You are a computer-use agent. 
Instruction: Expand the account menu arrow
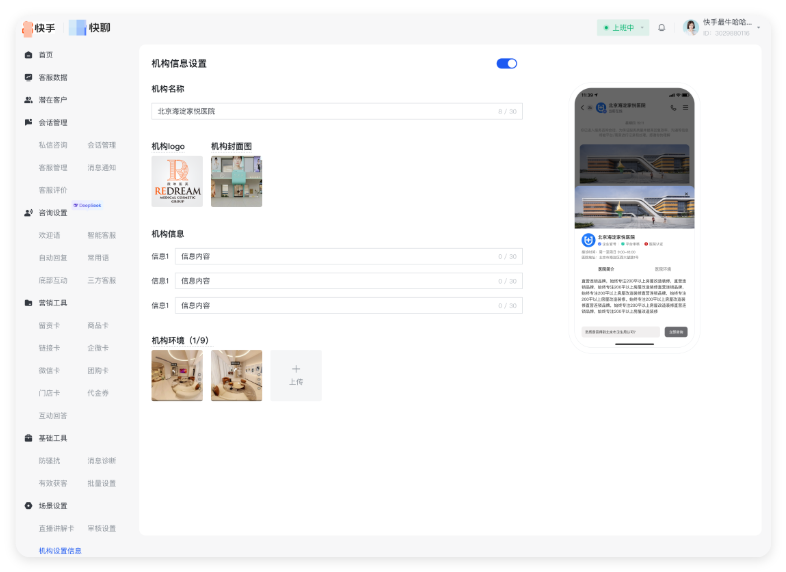point(758,28)
